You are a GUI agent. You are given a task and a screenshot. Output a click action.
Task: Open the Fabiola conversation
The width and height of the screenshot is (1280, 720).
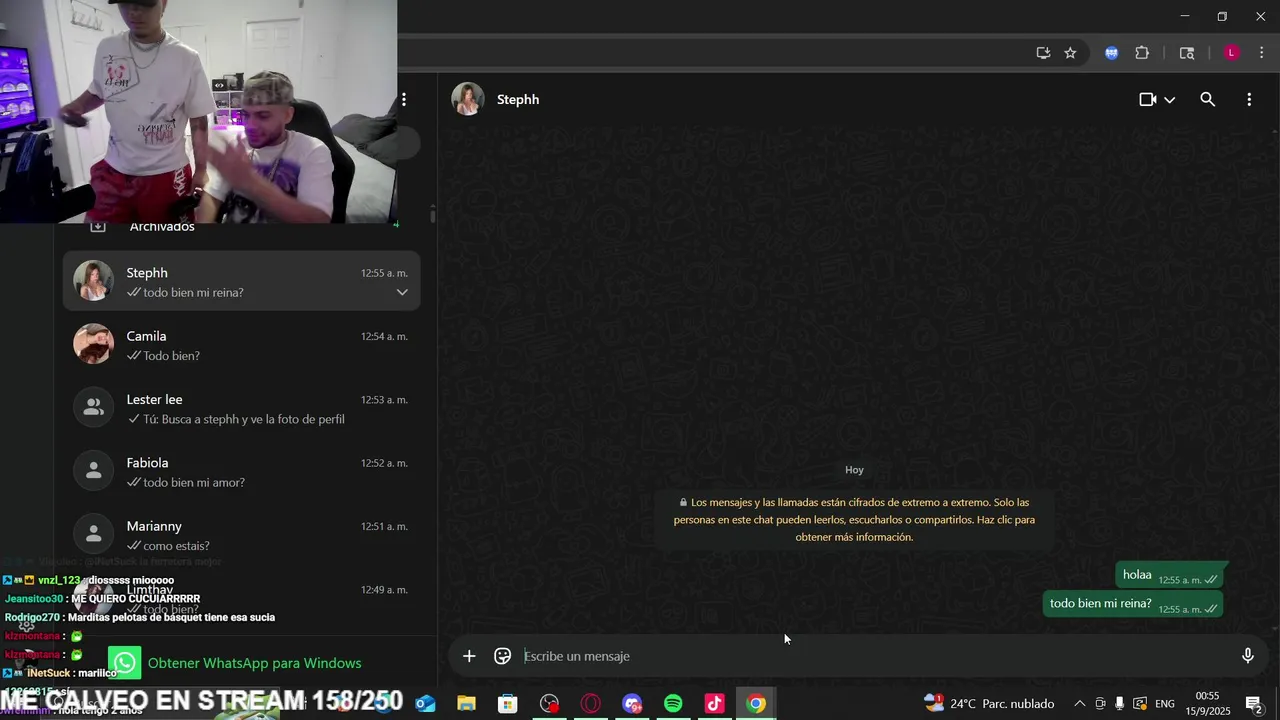point(241,472)
